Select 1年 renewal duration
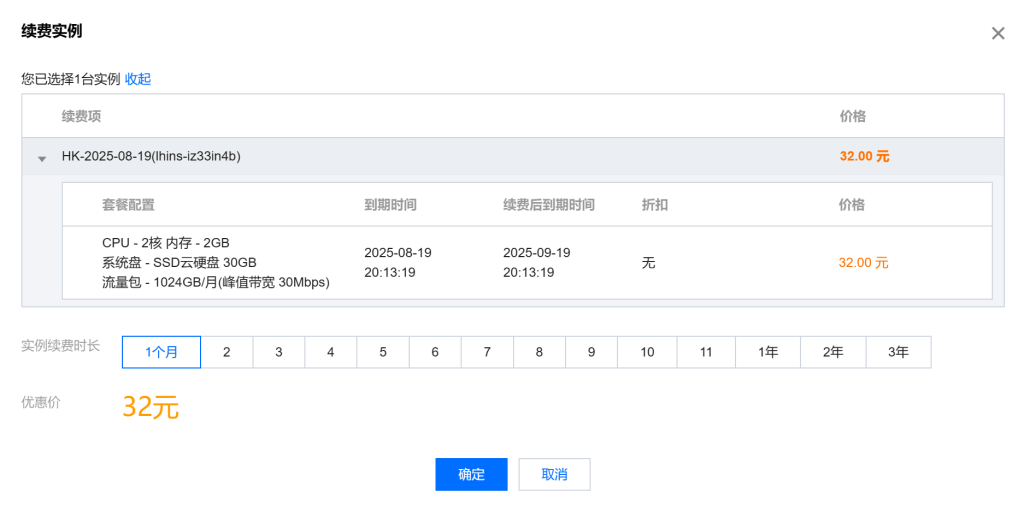This screenshot has height=511, width=1024. (x=768, y=352)
